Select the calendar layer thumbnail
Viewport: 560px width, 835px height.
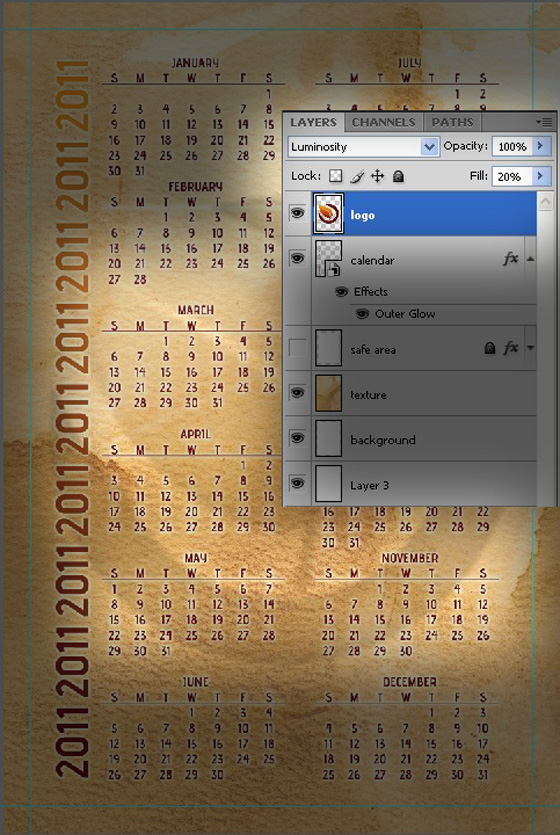click(x=328, y=258)
